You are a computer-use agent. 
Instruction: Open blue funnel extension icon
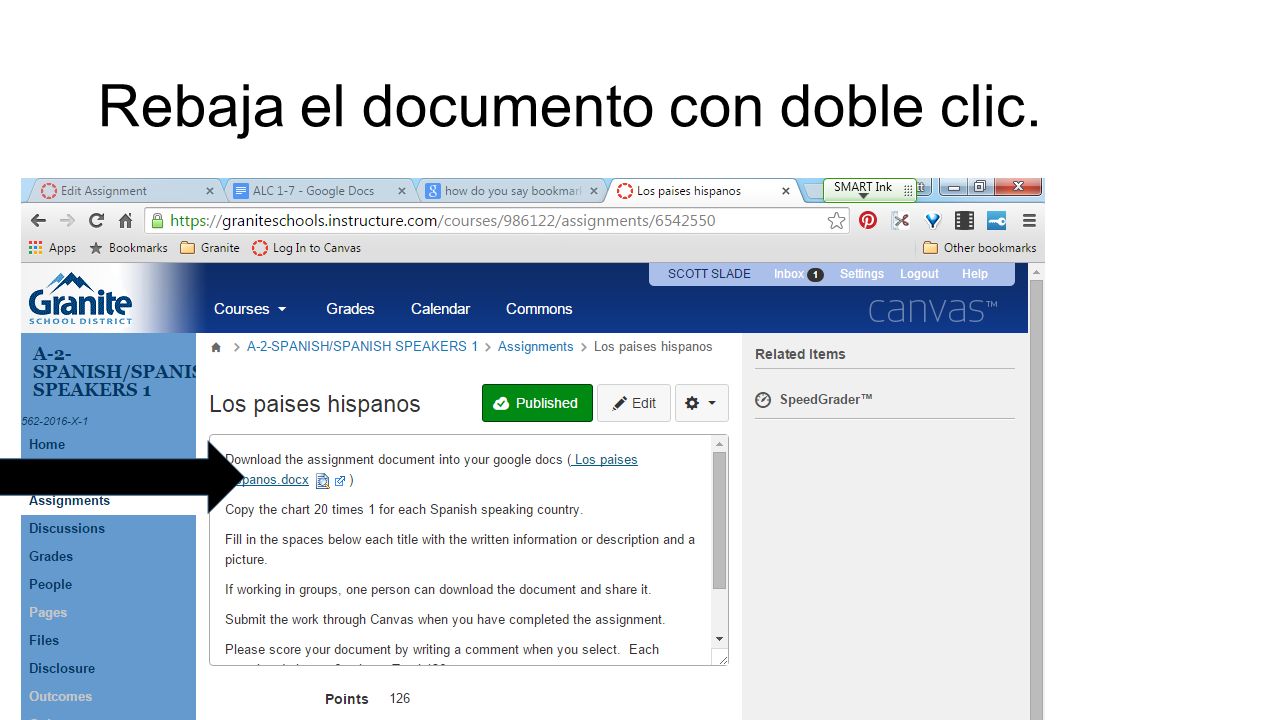932,221
